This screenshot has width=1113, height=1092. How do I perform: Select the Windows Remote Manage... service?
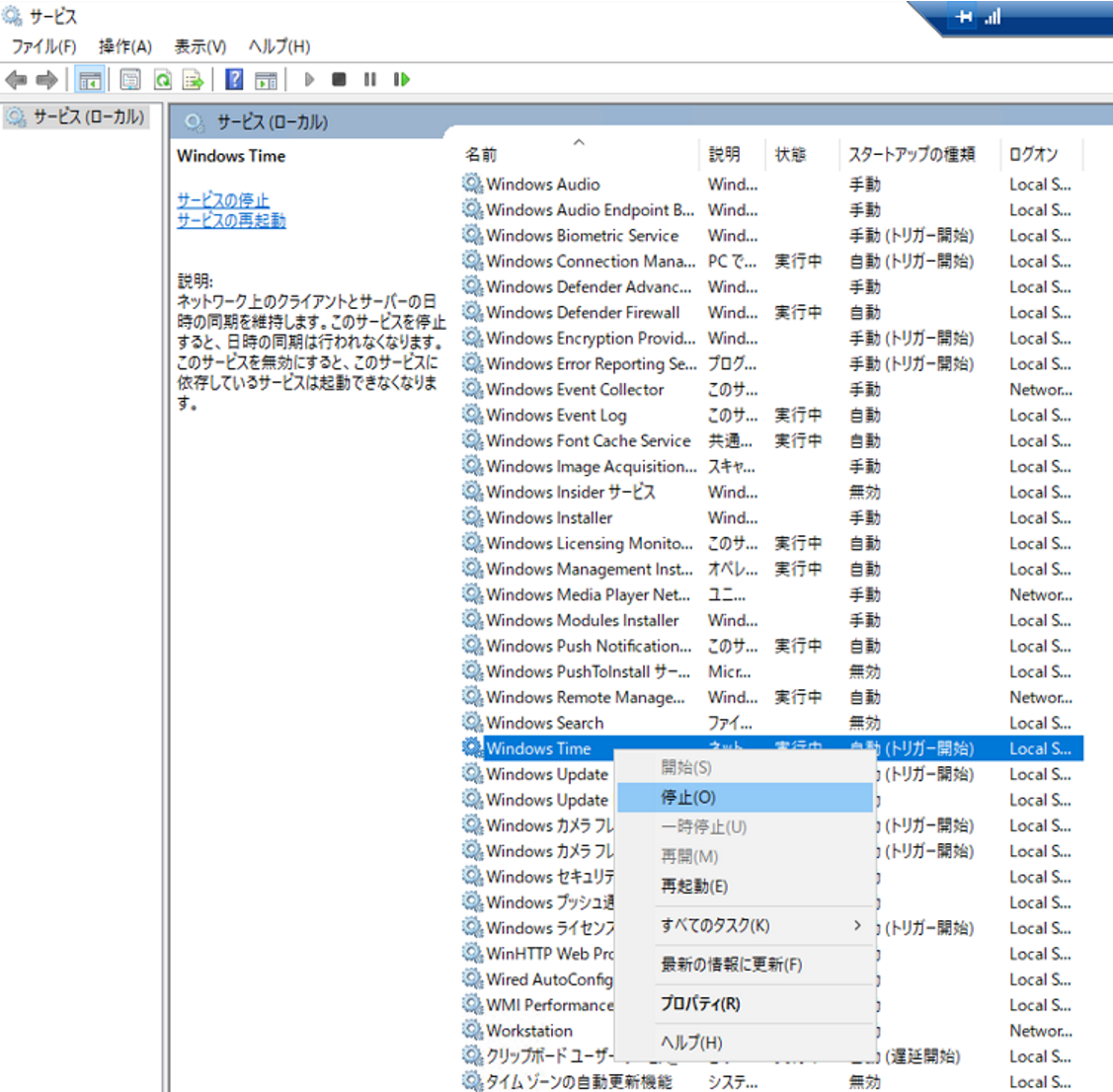pyautogui.click(x=772, y=697)
